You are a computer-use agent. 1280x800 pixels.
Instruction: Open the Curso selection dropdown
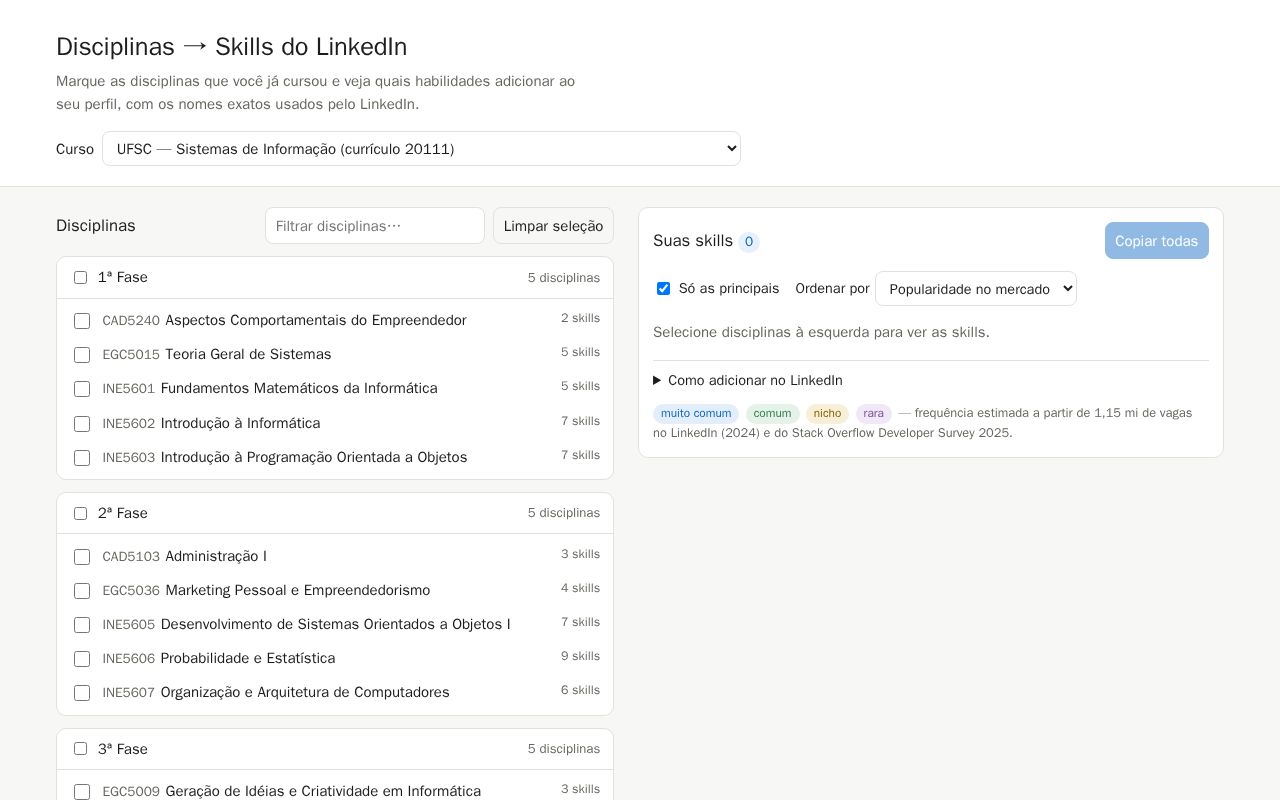pos(421,149)
